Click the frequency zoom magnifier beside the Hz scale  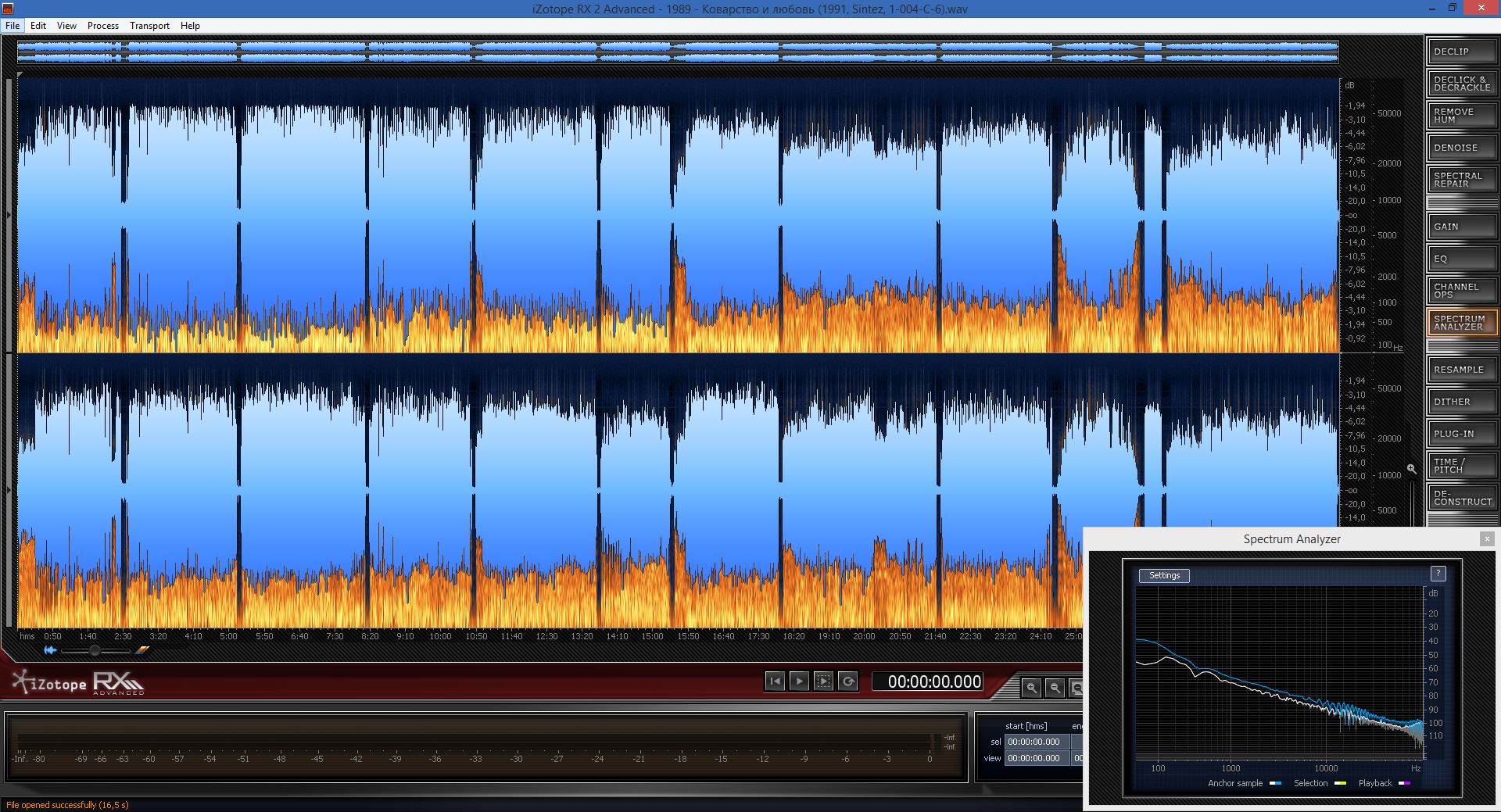coord(1411,469)
